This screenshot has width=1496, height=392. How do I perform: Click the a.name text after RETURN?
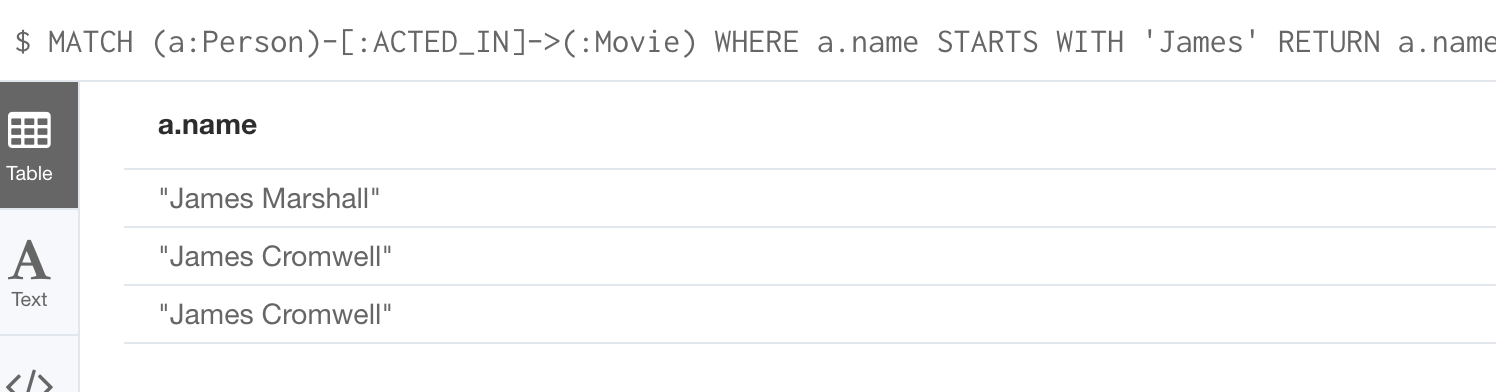(1447, 42)
